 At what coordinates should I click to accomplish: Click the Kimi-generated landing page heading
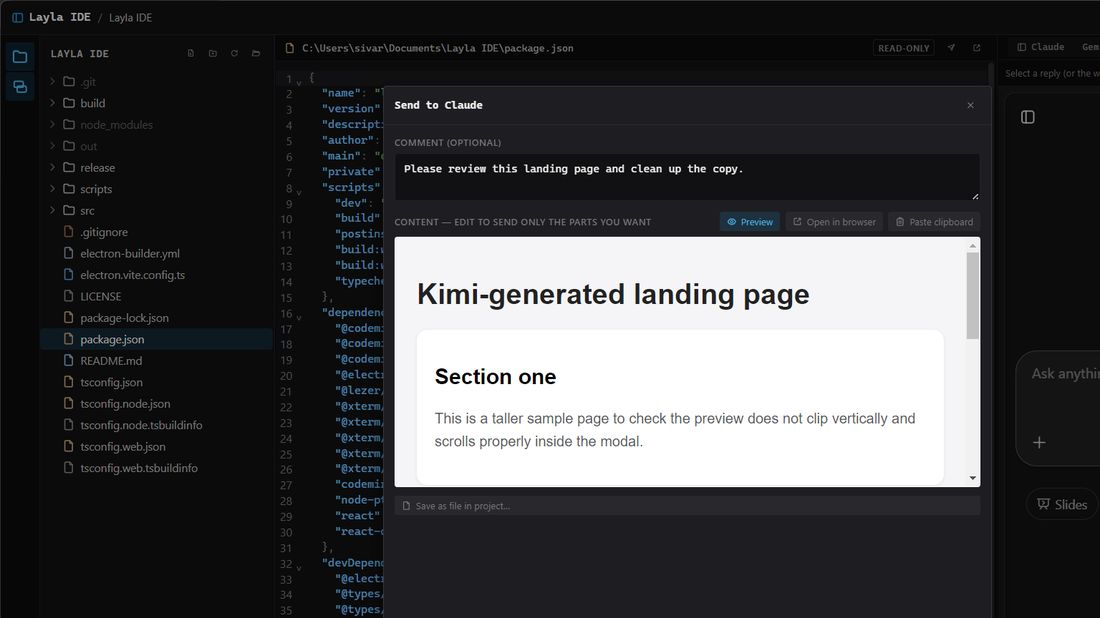[x=613, y=295]
